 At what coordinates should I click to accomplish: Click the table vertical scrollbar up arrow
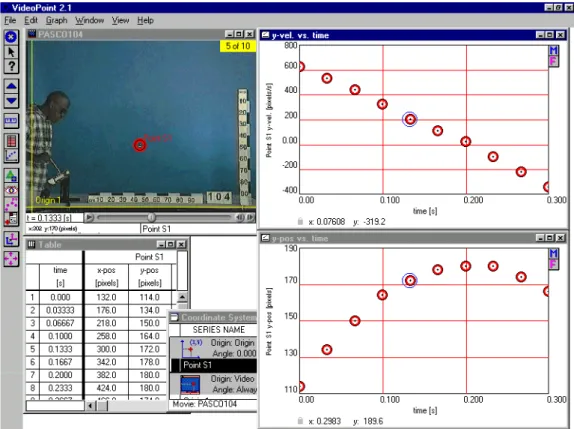(182, 297)
